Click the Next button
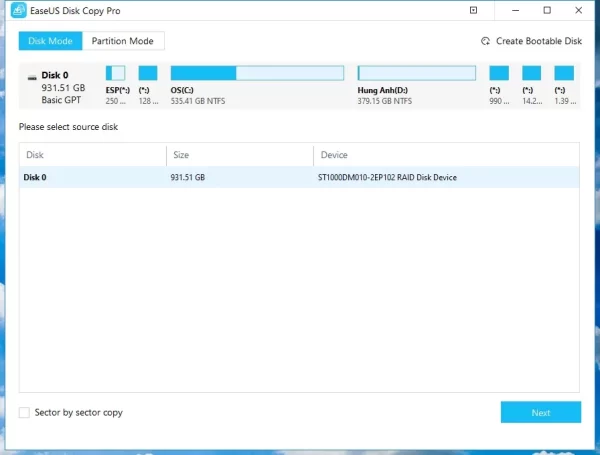This screenshot has width=600, height=455. 541,413
